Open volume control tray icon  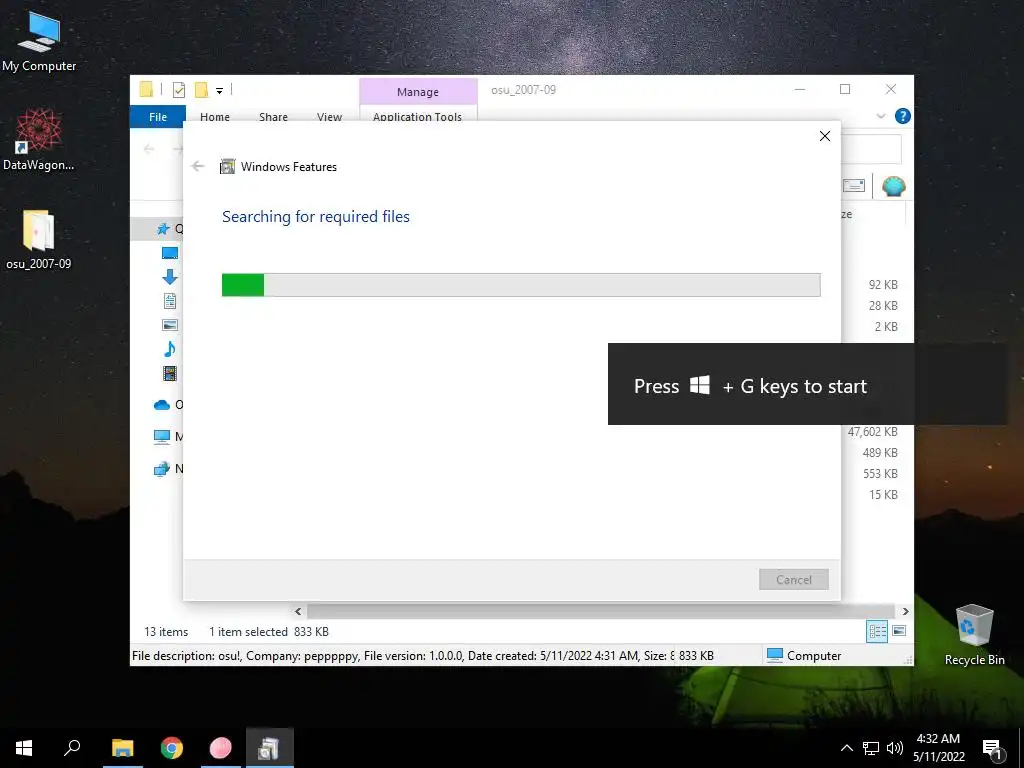pos(895,748)
